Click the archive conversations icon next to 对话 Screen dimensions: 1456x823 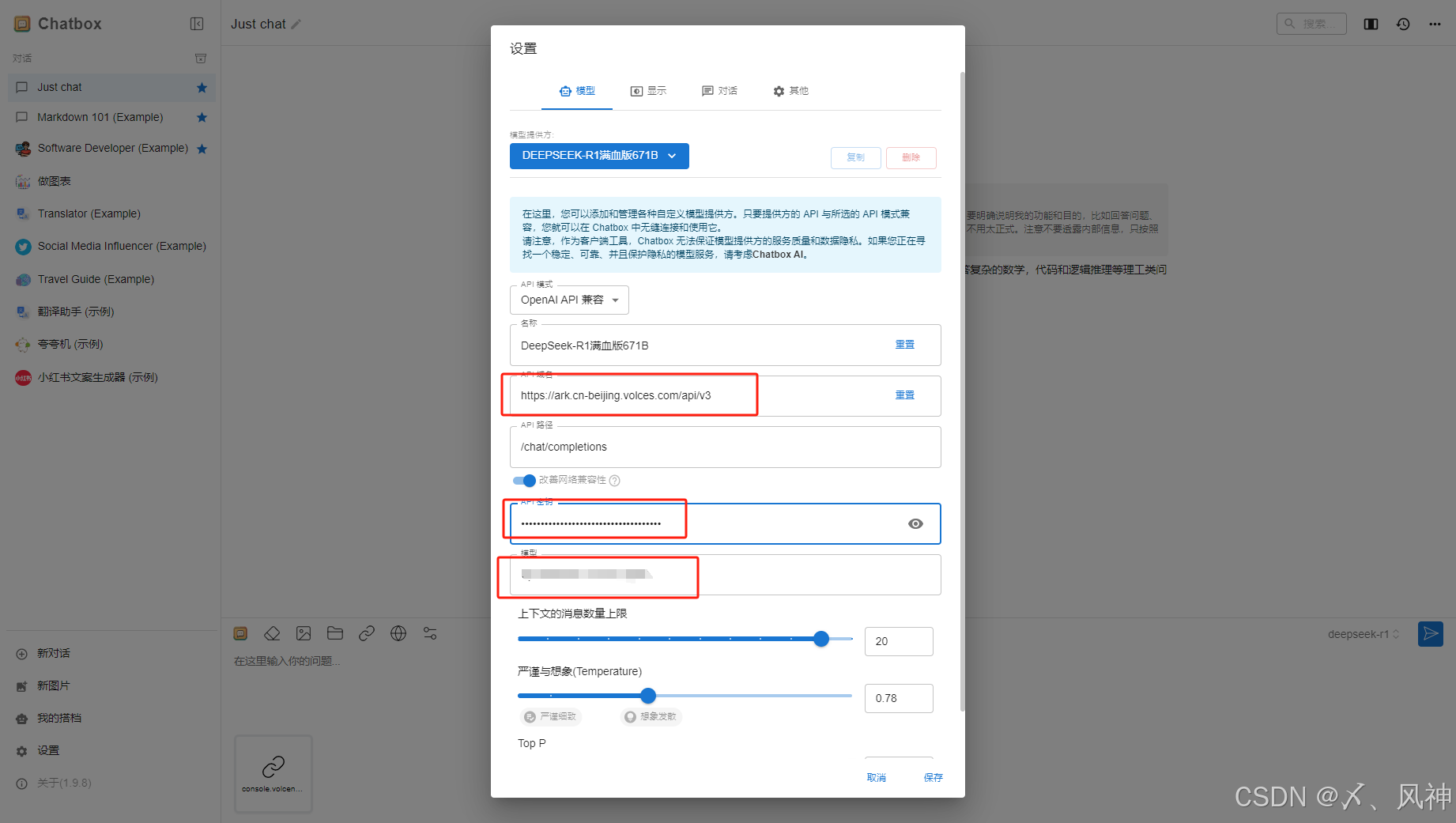click(x=201, y=59)
